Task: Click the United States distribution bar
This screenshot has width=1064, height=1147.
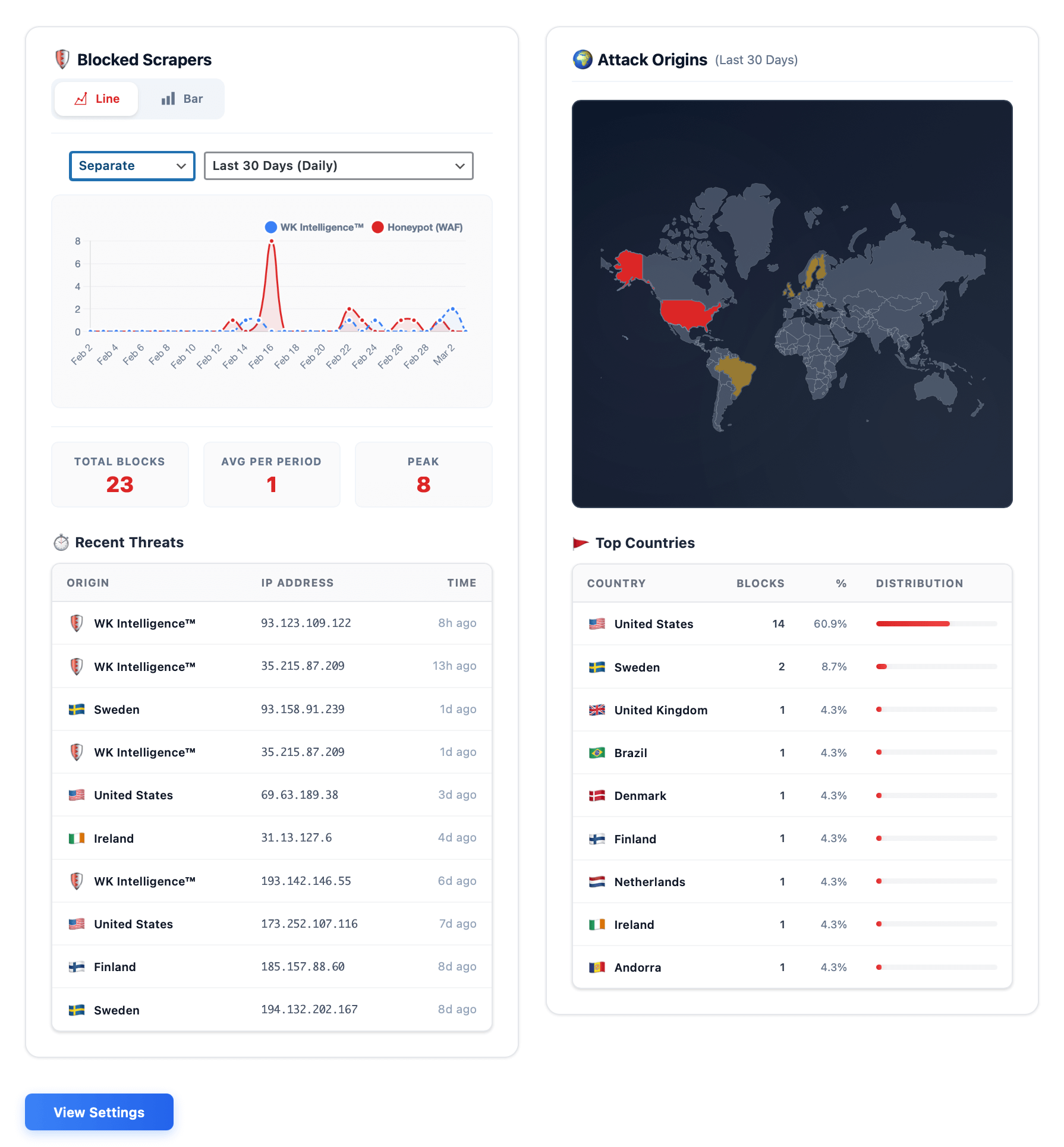Action: pos(911,623)
